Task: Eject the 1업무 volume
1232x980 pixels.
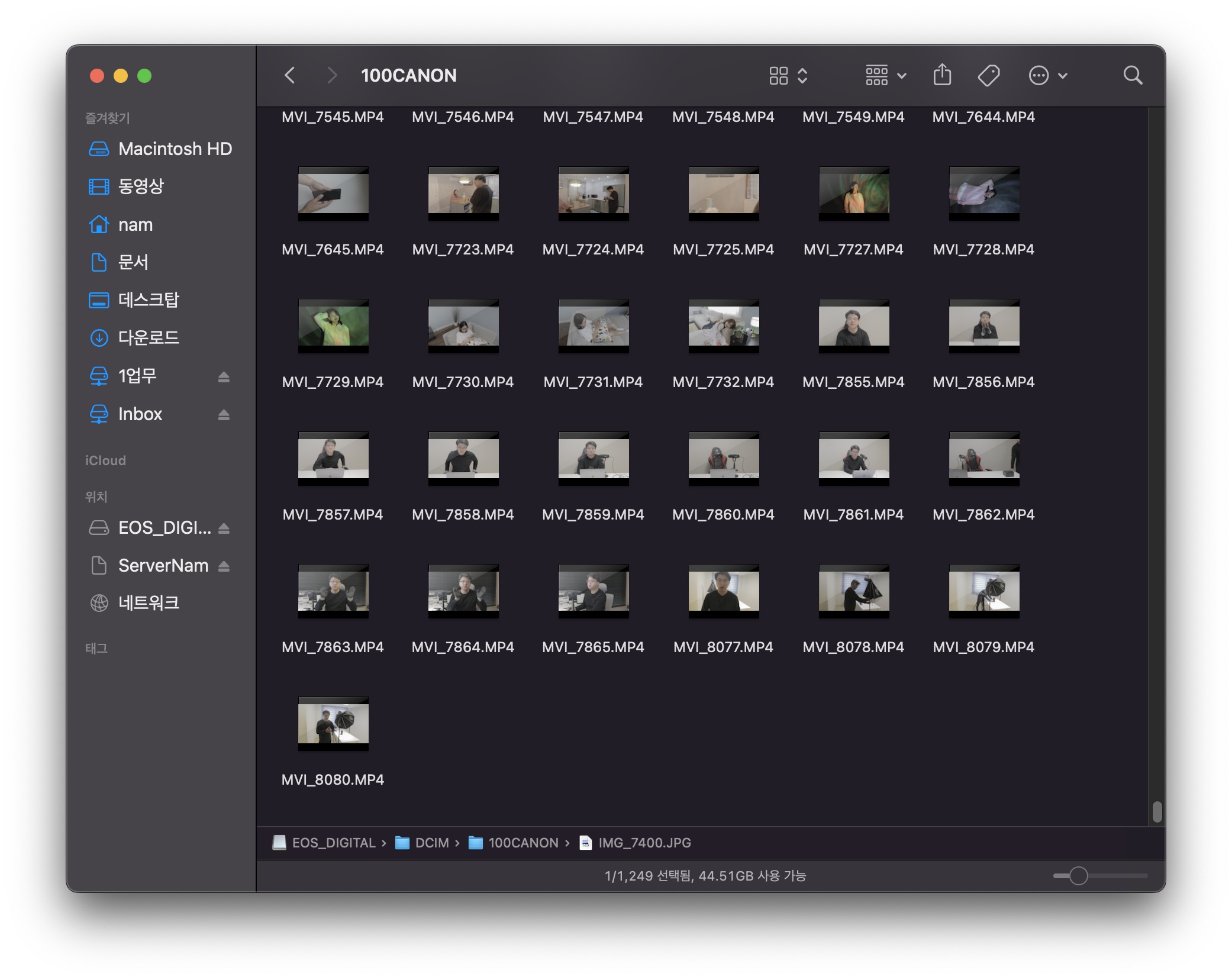Action: tap(224, 377)
